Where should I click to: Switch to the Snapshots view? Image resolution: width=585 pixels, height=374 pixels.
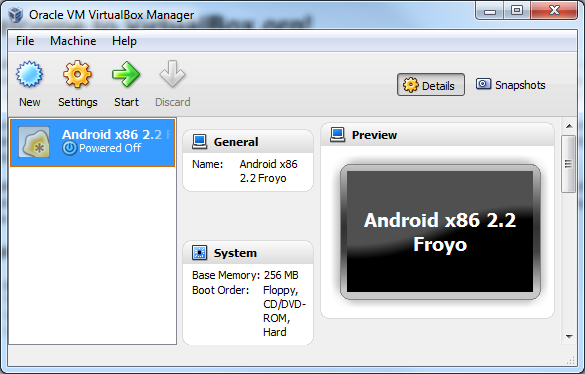click(510, 85)
